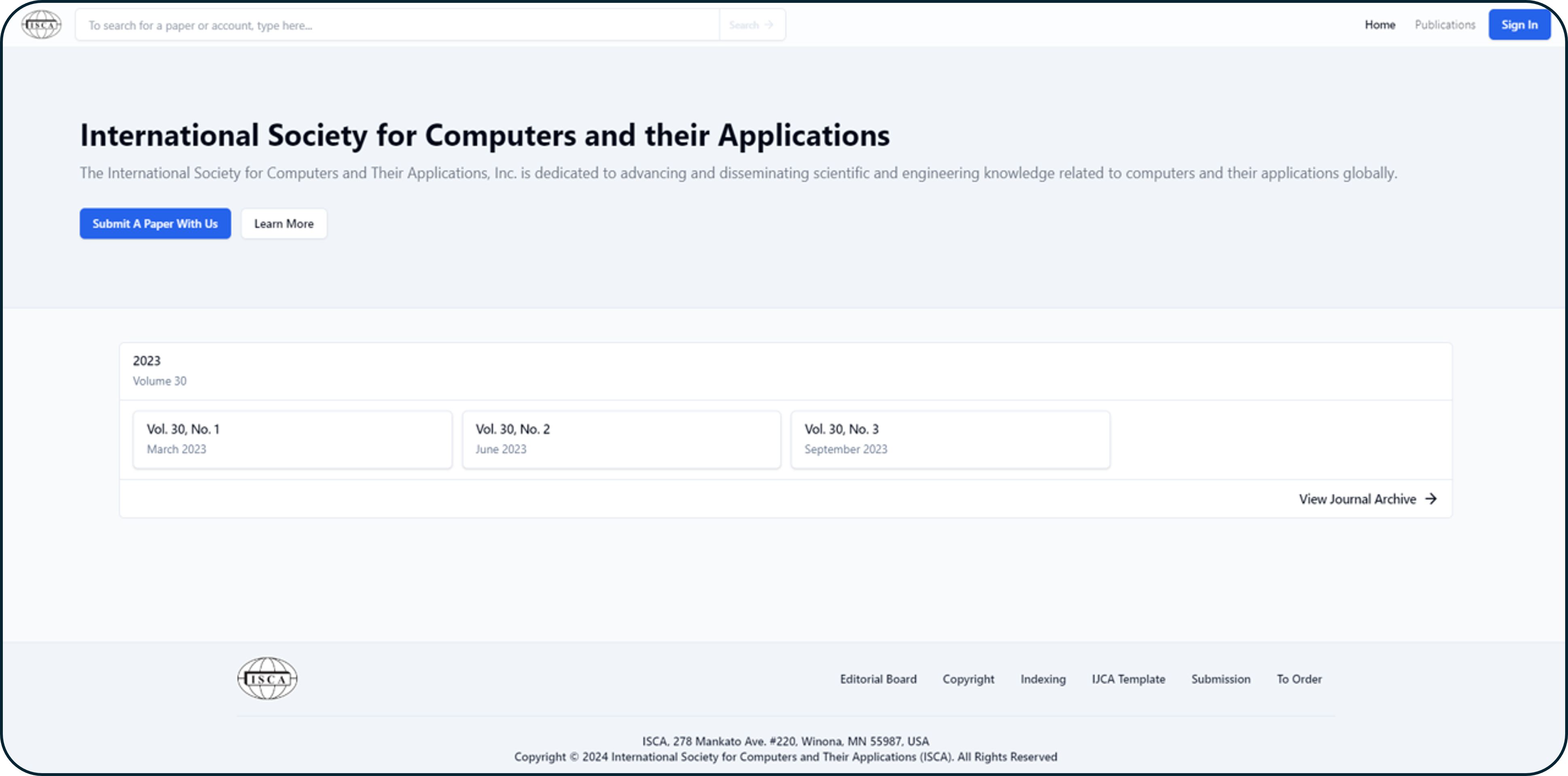Open the To Order footer link
Image resolution: width=1568 pixels, height=776 pixels.
point(1299,679)
